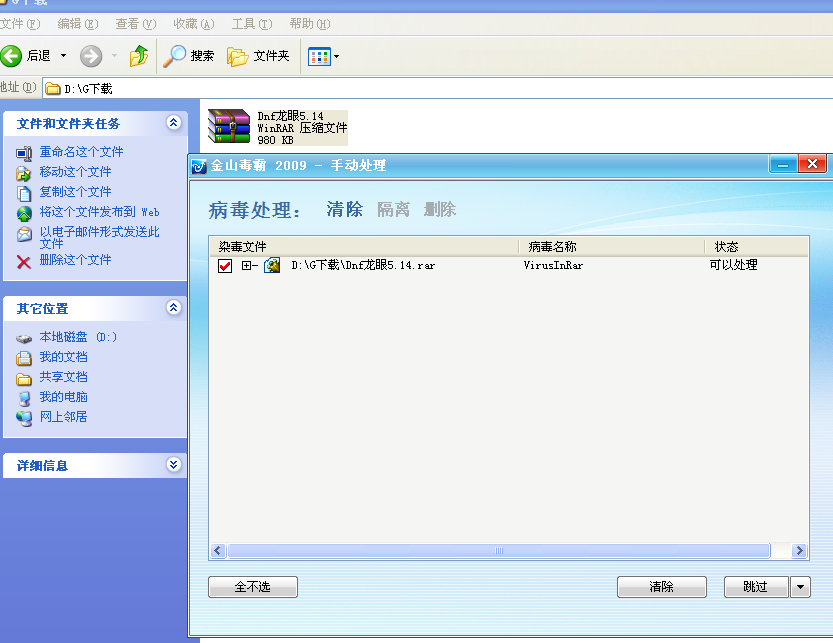Click the Forward arrow icon

pyautogui.click(x=91, y=56)
